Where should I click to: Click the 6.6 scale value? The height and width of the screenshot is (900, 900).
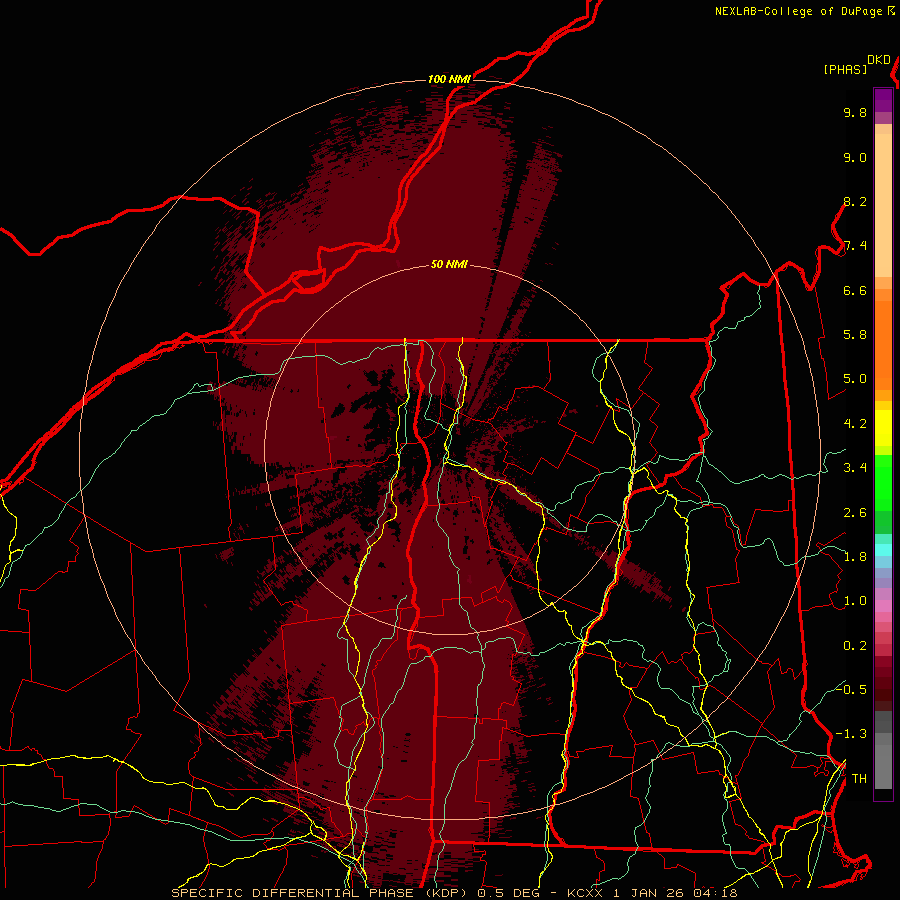click(x=855, y=290)
